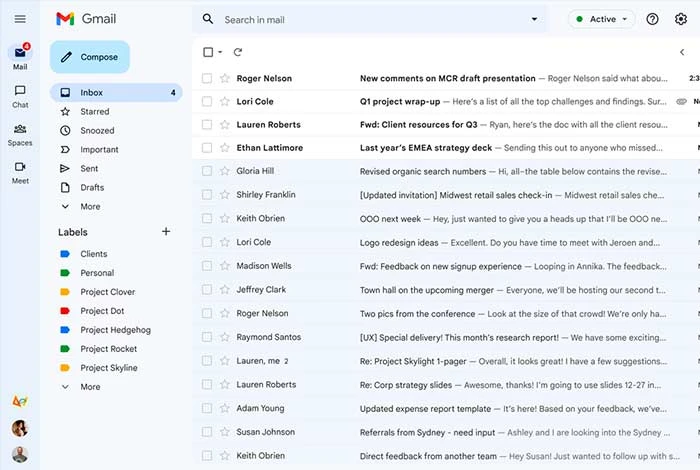Viewport: 700px width, 470px height.
Task: Open the Support help icon
Action: coord(653,19)
